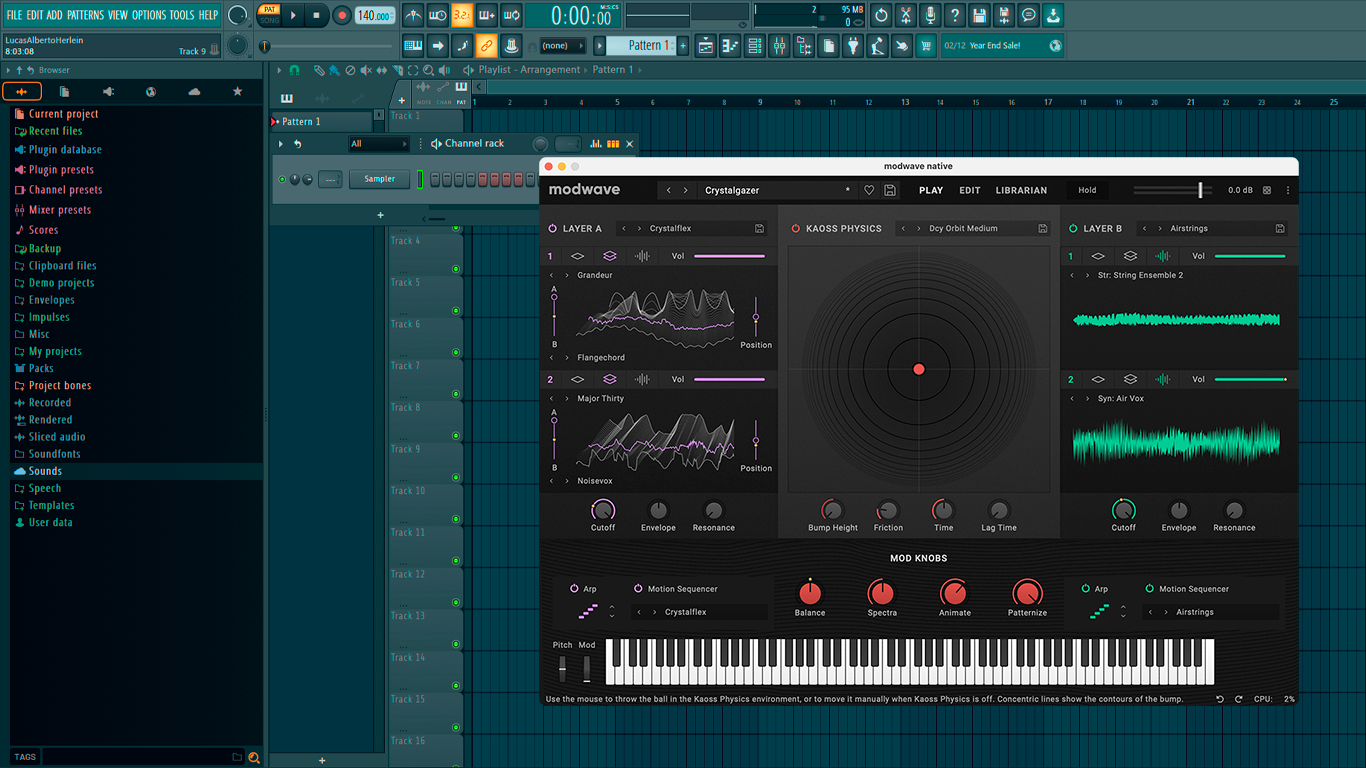Screen dimensions: 1366x768
Task: Click the save icon next to Dcy Orbit Medium
Action: point(1043,229)
